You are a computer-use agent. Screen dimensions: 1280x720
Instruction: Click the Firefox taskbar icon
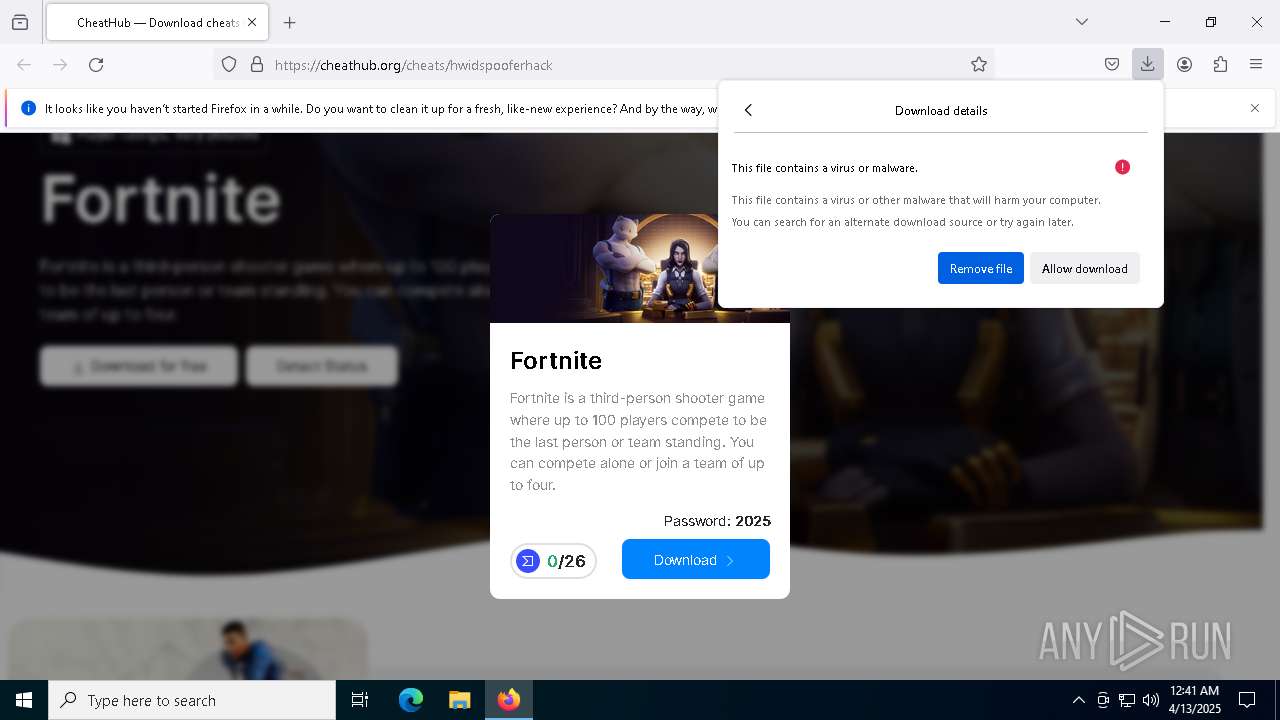(x=509, y=700)
